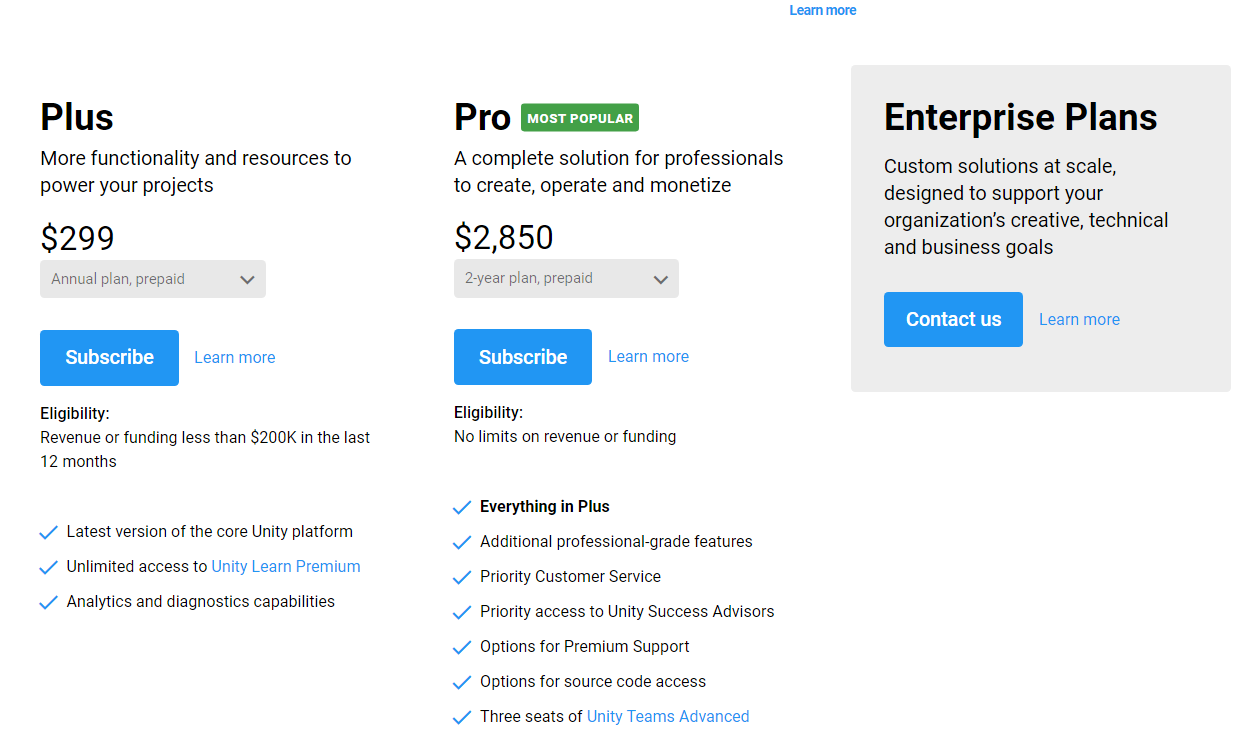Click checkmark beside Options for source code access

tap(462, 683)
